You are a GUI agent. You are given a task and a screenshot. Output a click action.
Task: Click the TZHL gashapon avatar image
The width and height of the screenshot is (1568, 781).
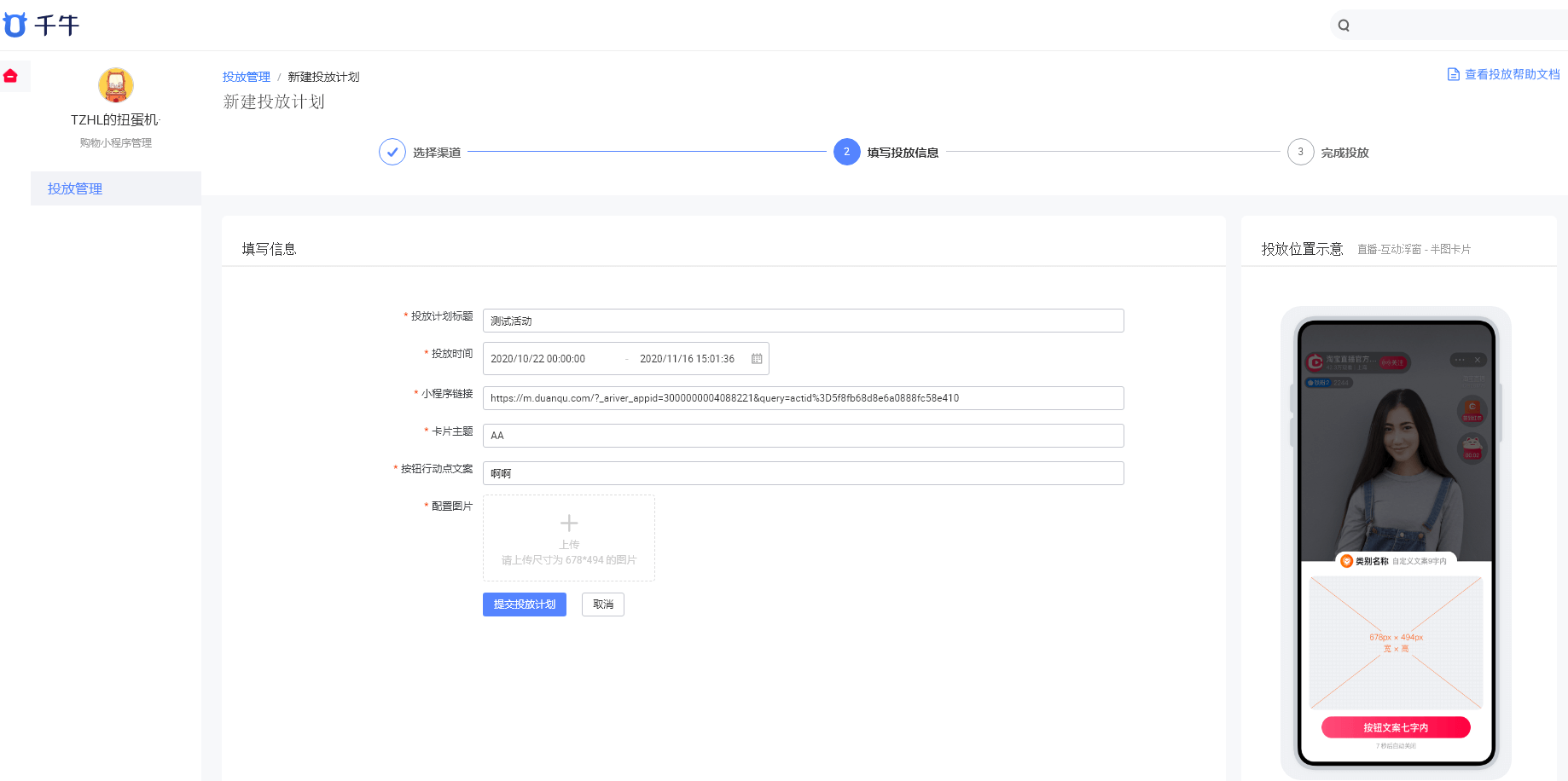pyautogui.click(x=116, y=85)
